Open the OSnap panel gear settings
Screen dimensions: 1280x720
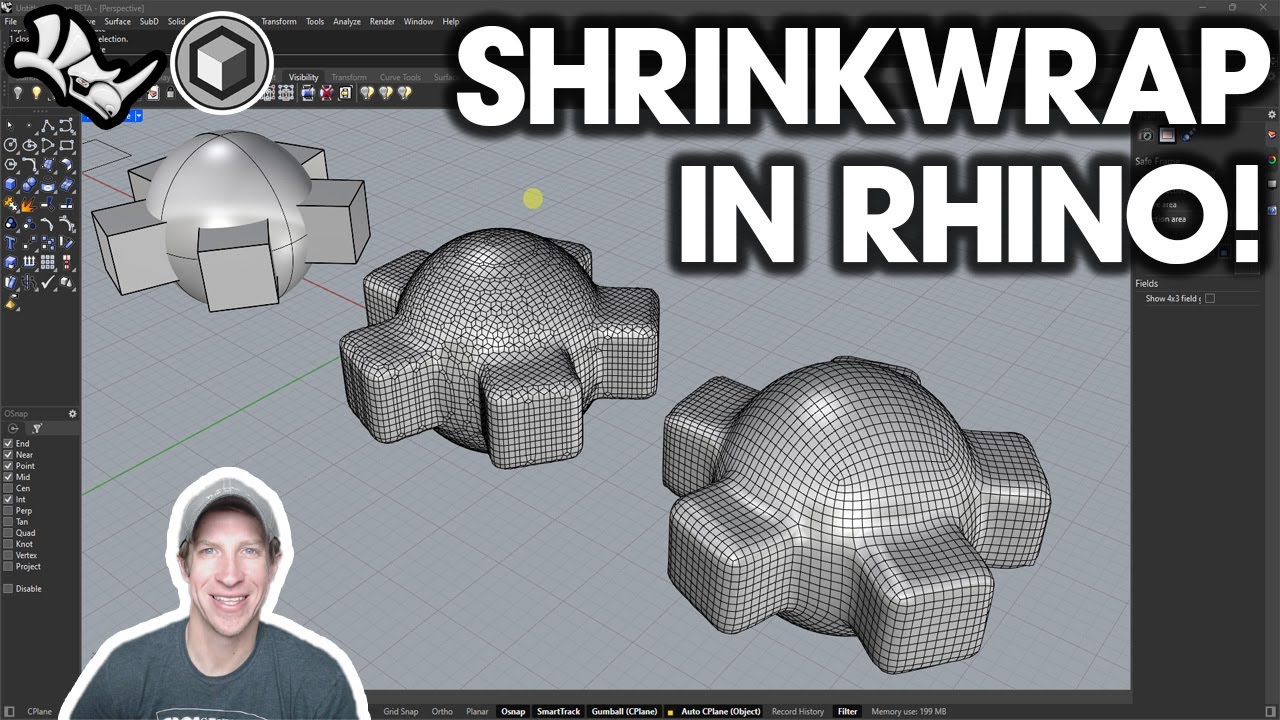tap(72, 413)
